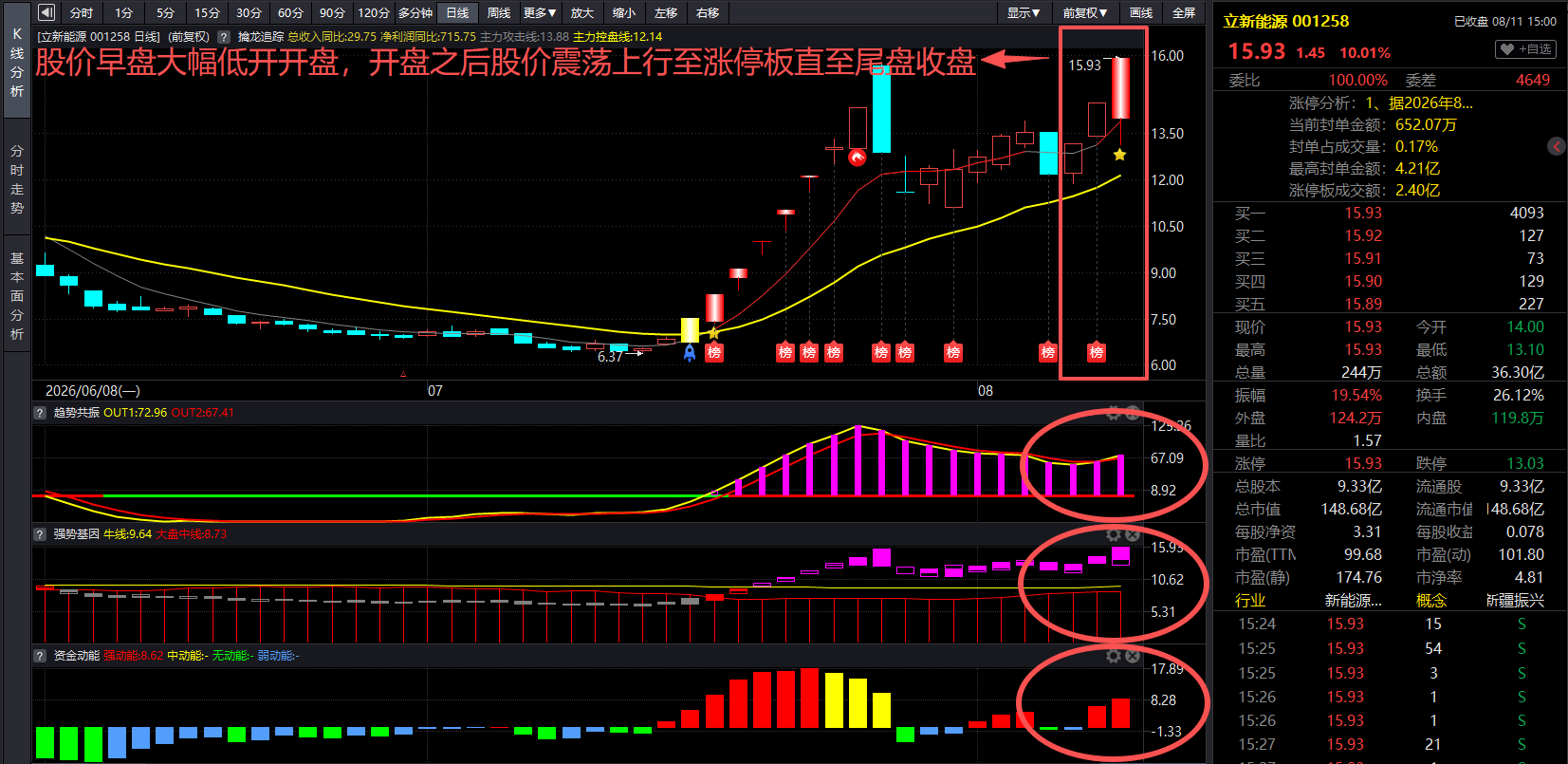The image size is (1568, 764).
Task: Click the 资金动能 indicator name
Action: point(76,656)
